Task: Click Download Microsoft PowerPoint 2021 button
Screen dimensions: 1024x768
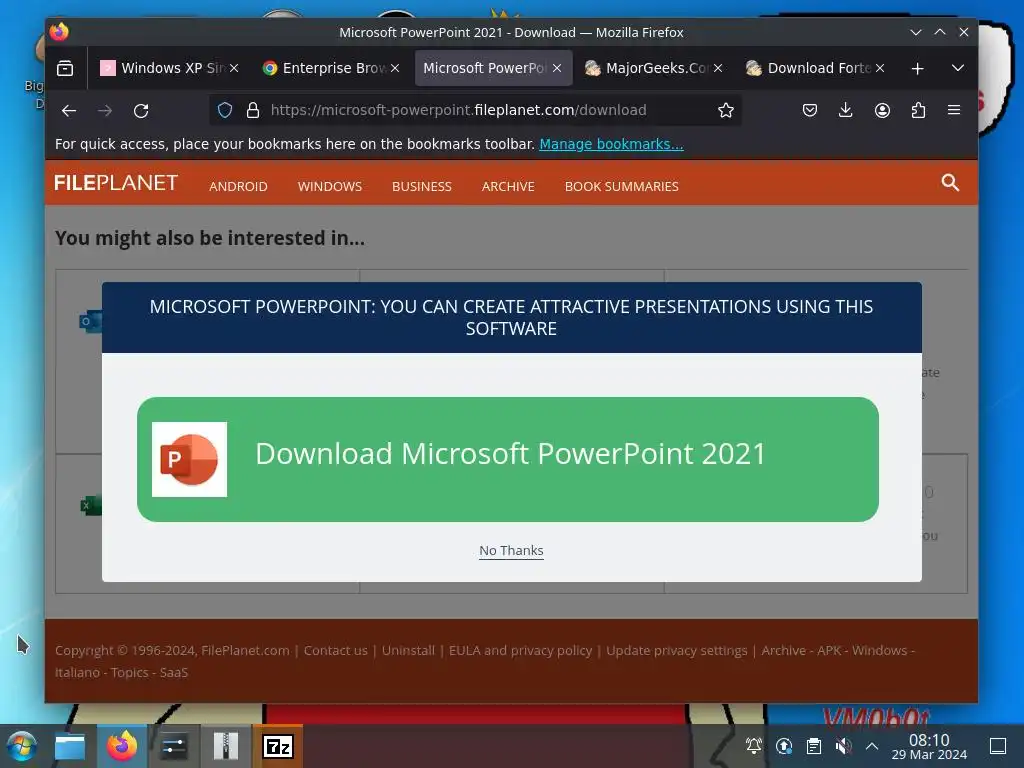Action: point(507,459)
